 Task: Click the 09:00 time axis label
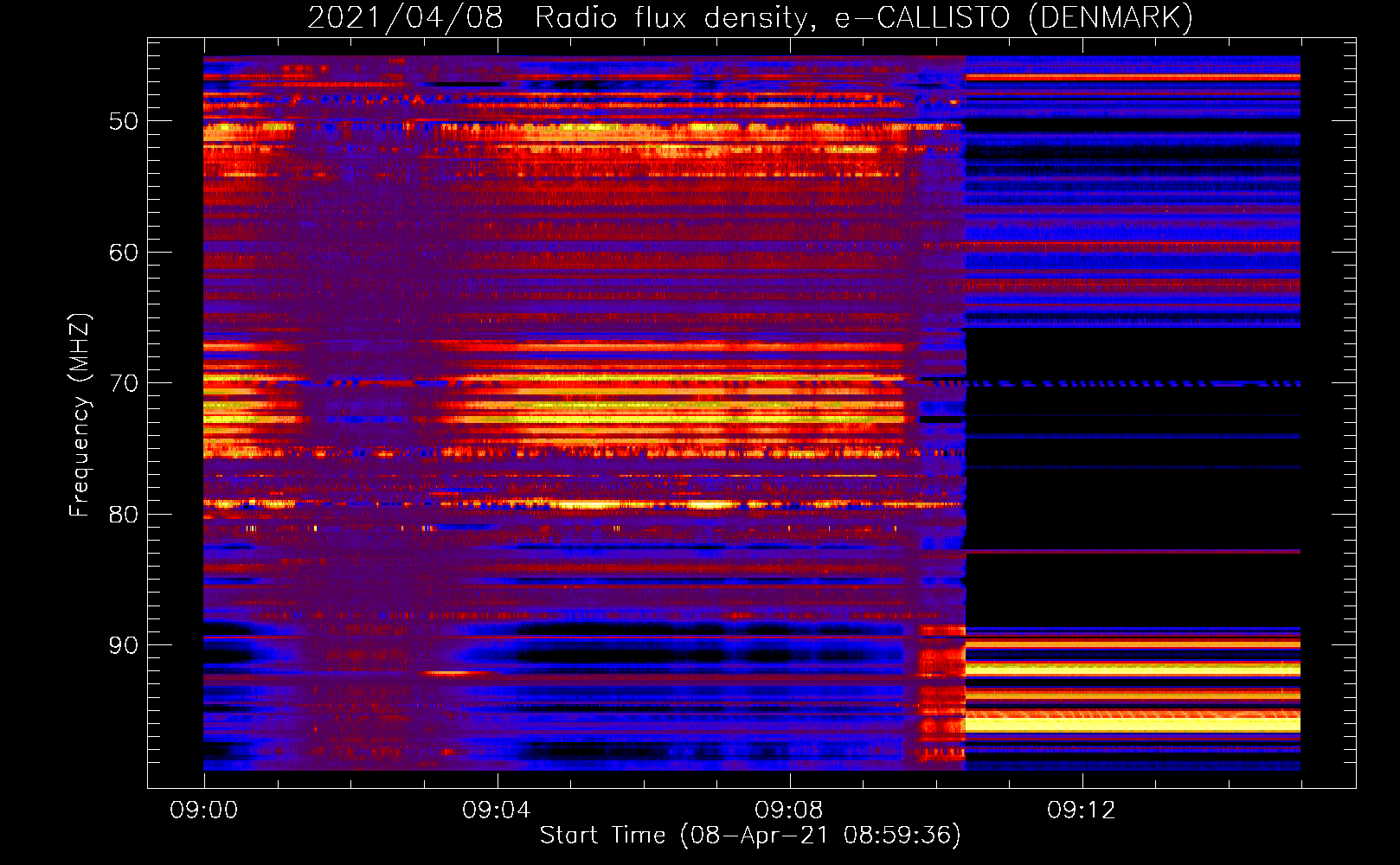(x=204, y=811)
